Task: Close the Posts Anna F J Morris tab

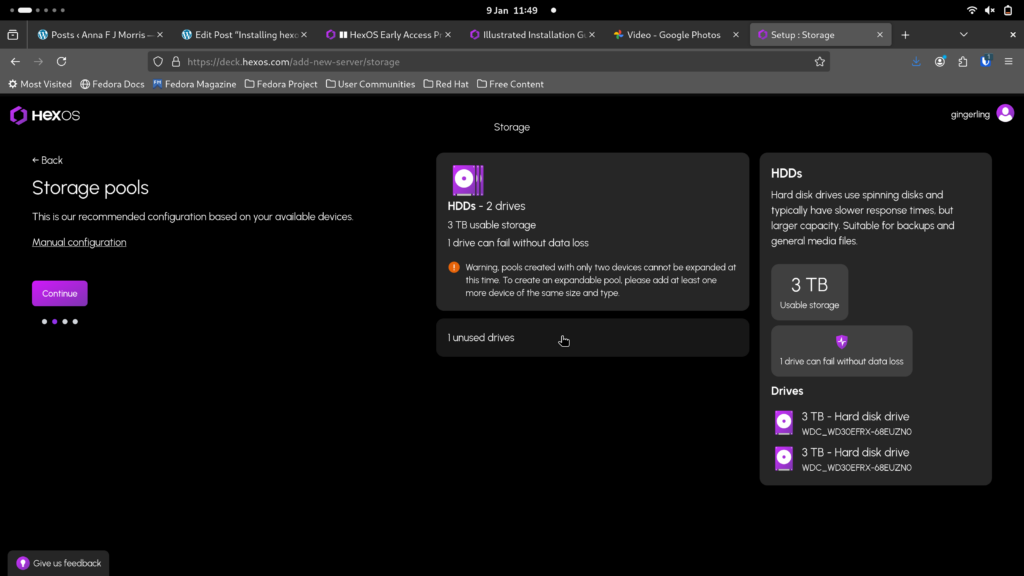Action: [159, 35]
